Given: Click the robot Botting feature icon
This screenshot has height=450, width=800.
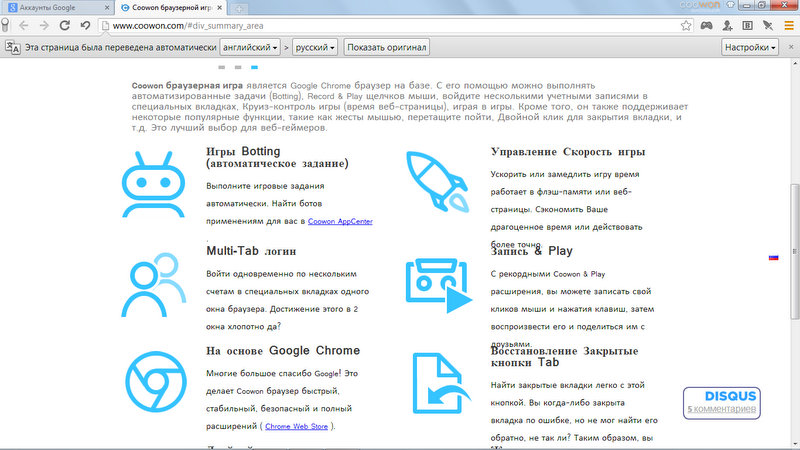Looking at the screenshot, I should (153, 185).
